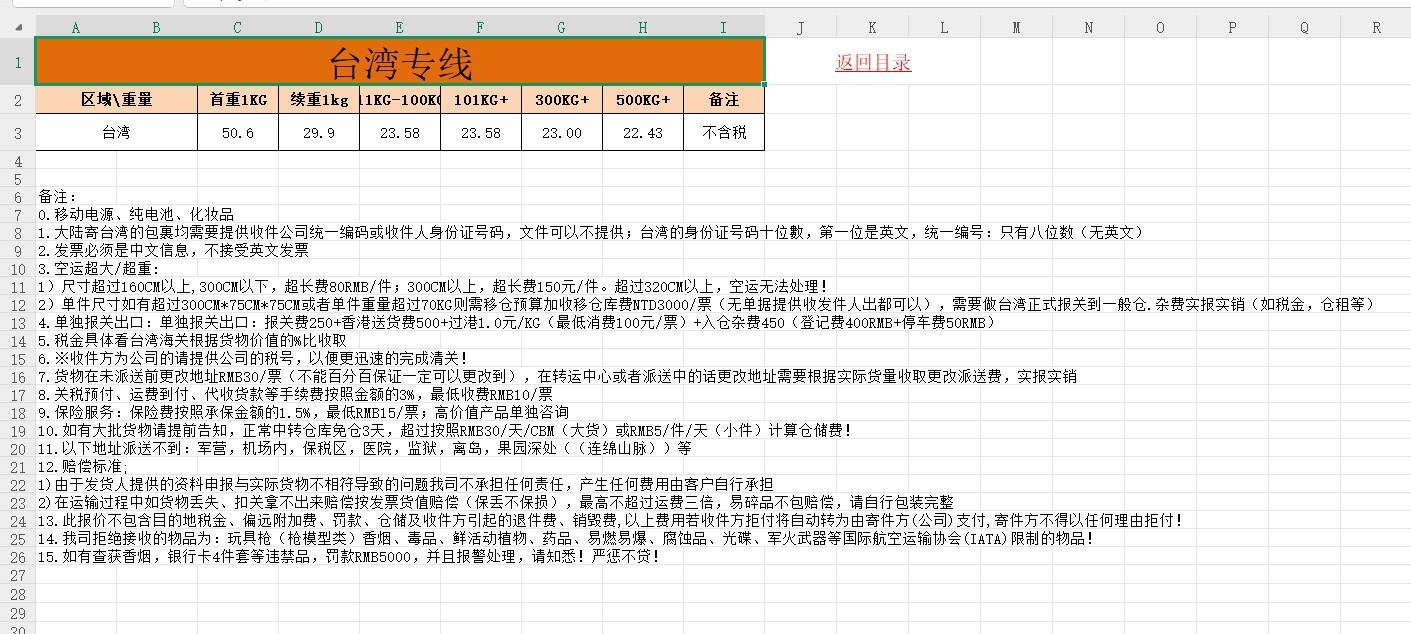Select column M header
1411x634 pixels.
pos(1017,28)
